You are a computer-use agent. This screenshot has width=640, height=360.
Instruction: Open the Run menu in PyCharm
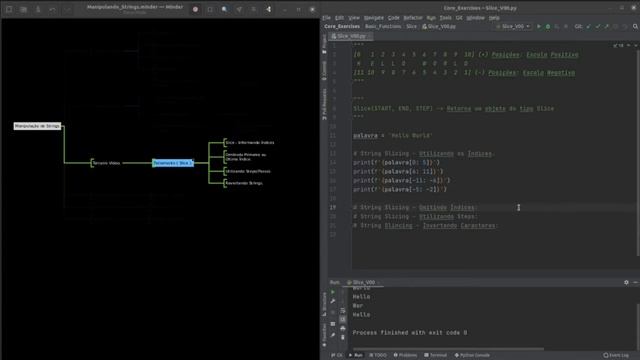[431, 18]
